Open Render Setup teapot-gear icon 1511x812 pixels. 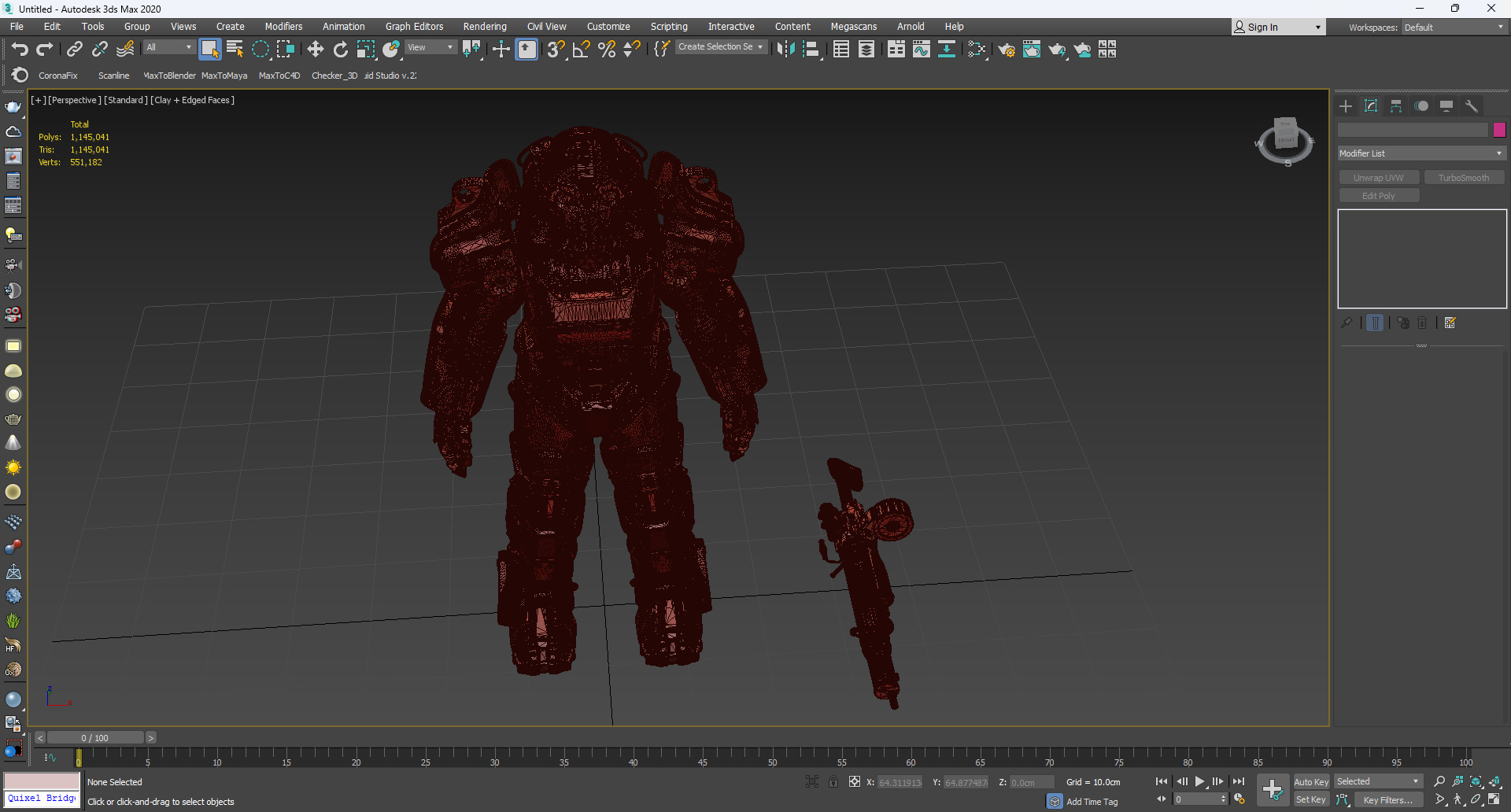click(1007, 50)
